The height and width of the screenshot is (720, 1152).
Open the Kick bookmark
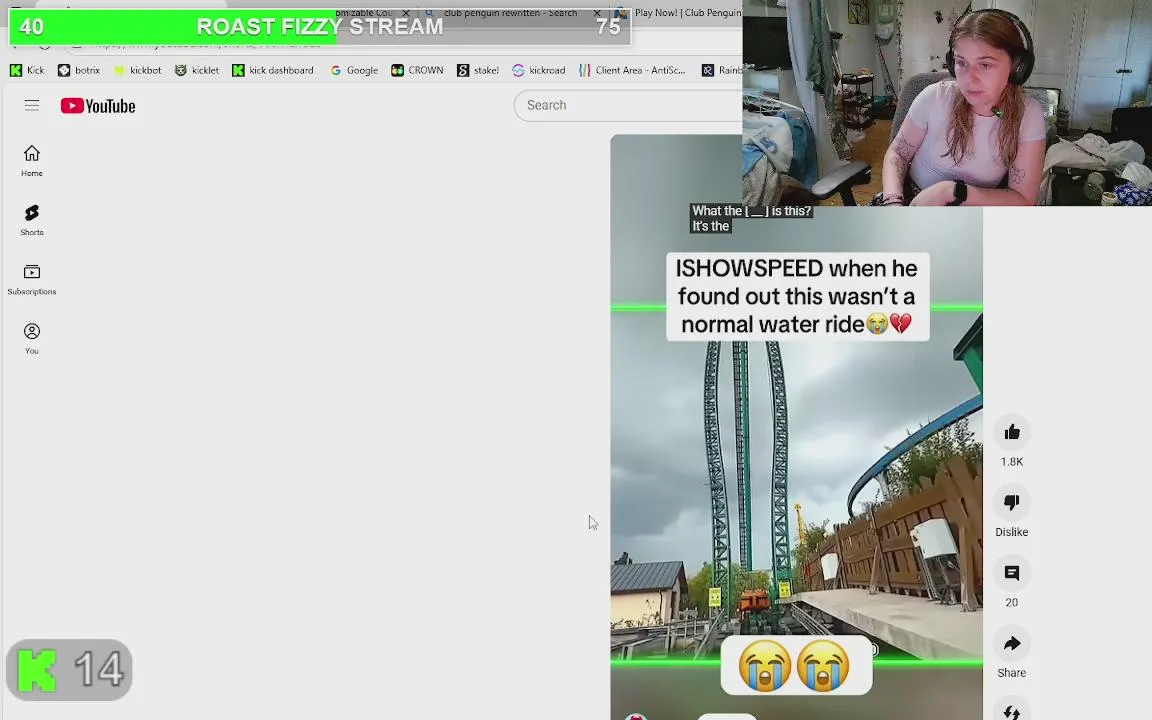point(27,71)
